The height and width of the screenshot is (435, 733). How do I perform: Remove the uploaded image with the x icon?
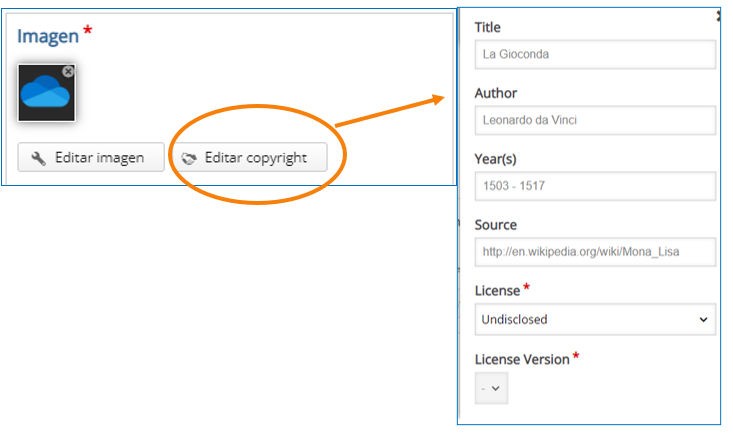pos(68,71)
